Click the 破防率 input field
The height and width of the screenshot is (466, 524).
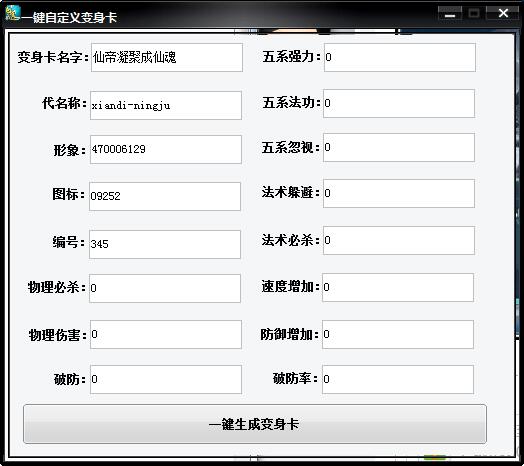pos(398,379)
